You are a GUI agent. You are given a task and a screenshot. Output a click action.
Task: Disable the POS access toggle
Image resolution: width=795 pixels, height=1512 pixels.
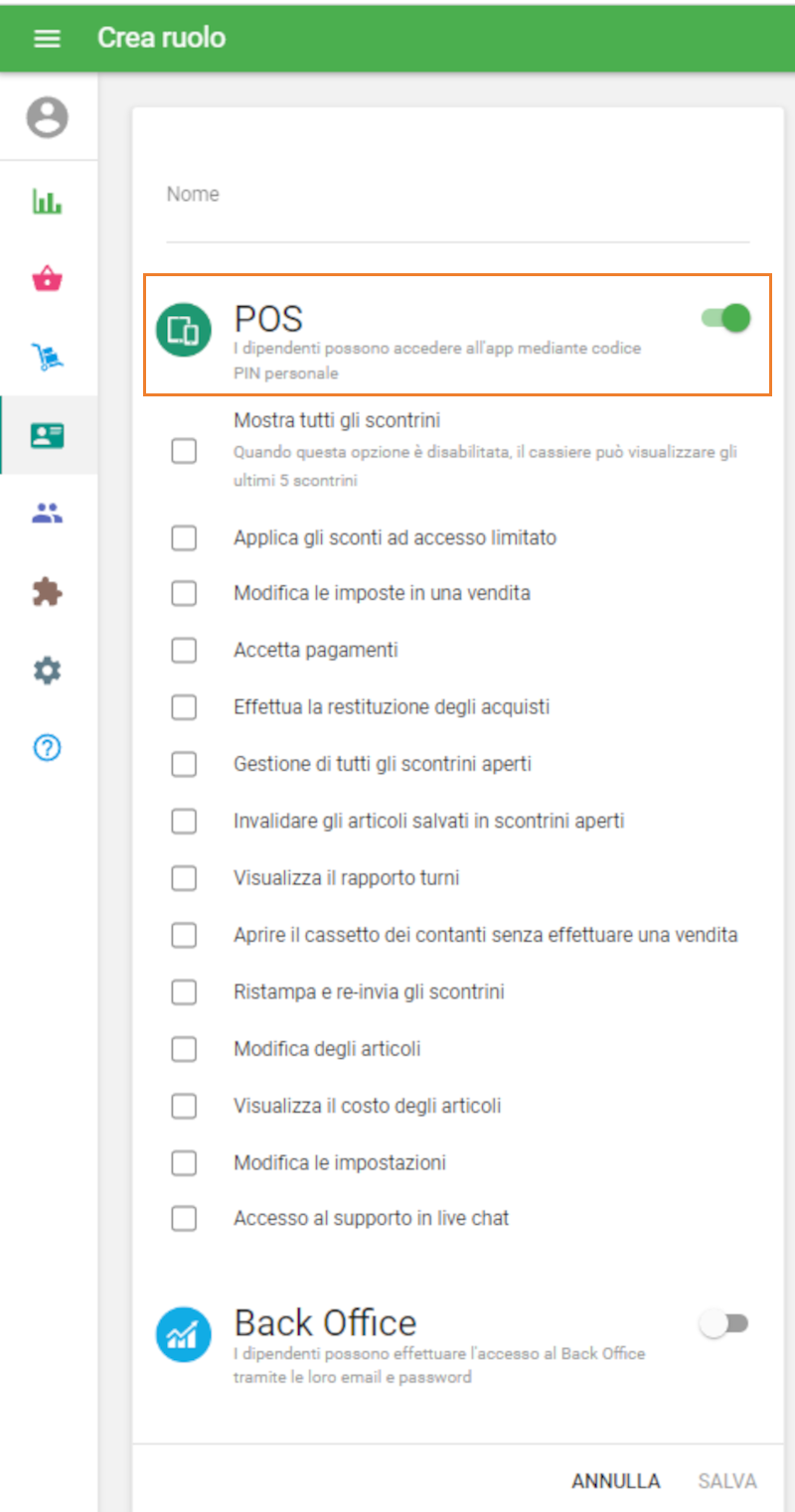pos(724,318)
